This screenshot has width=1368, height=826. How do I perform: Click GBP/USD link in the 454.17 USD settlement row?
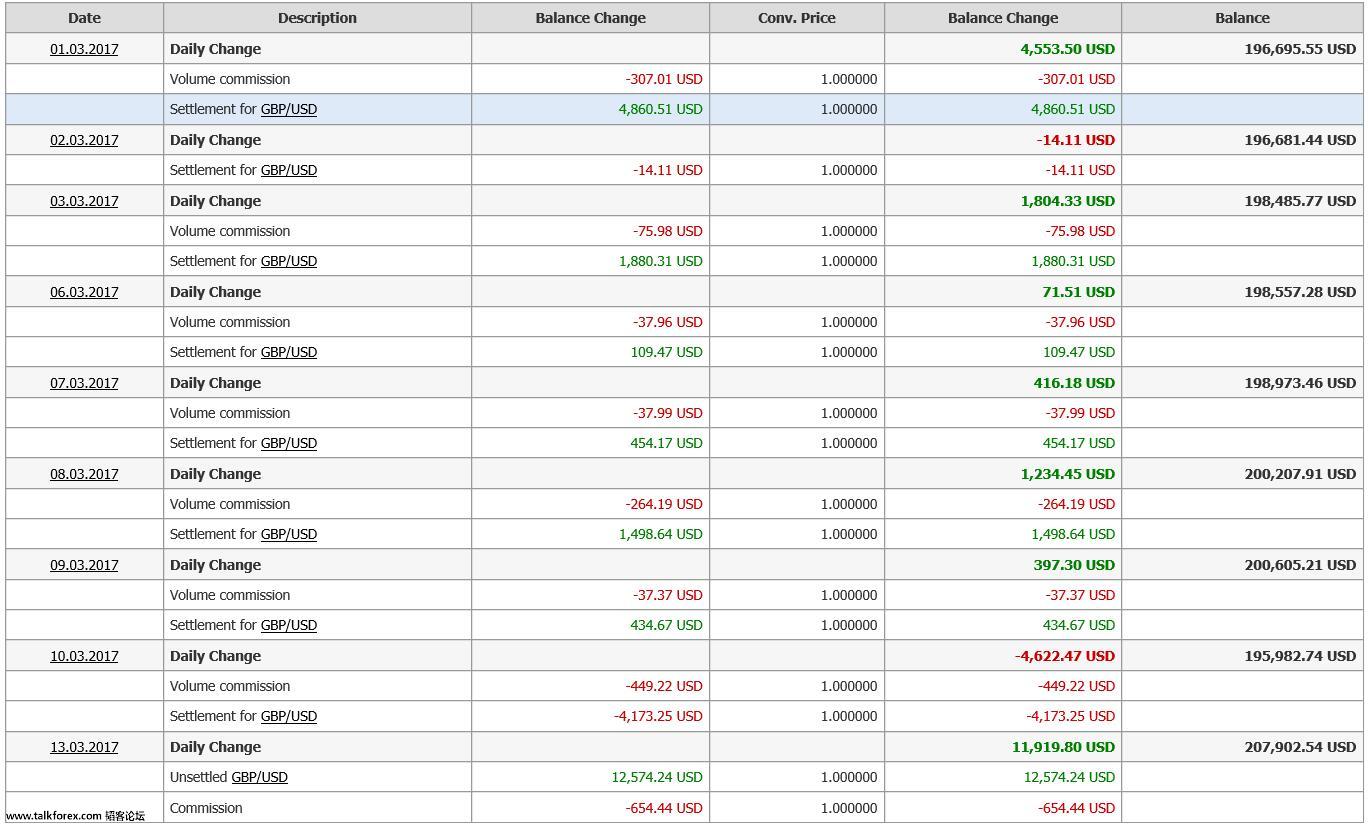(x=289, y=443)
